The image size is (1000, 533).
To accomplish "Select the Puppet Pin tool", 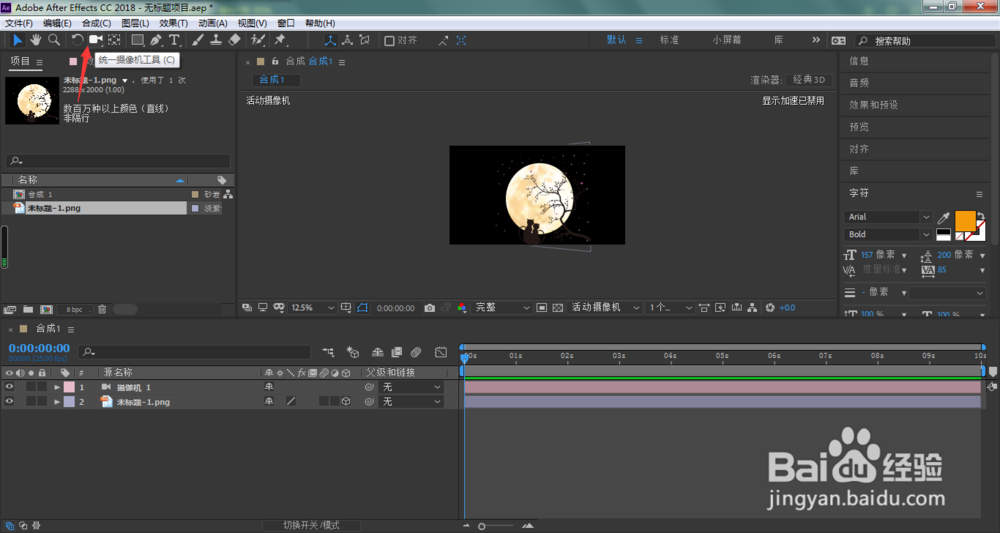I will (x=280, y=40).
